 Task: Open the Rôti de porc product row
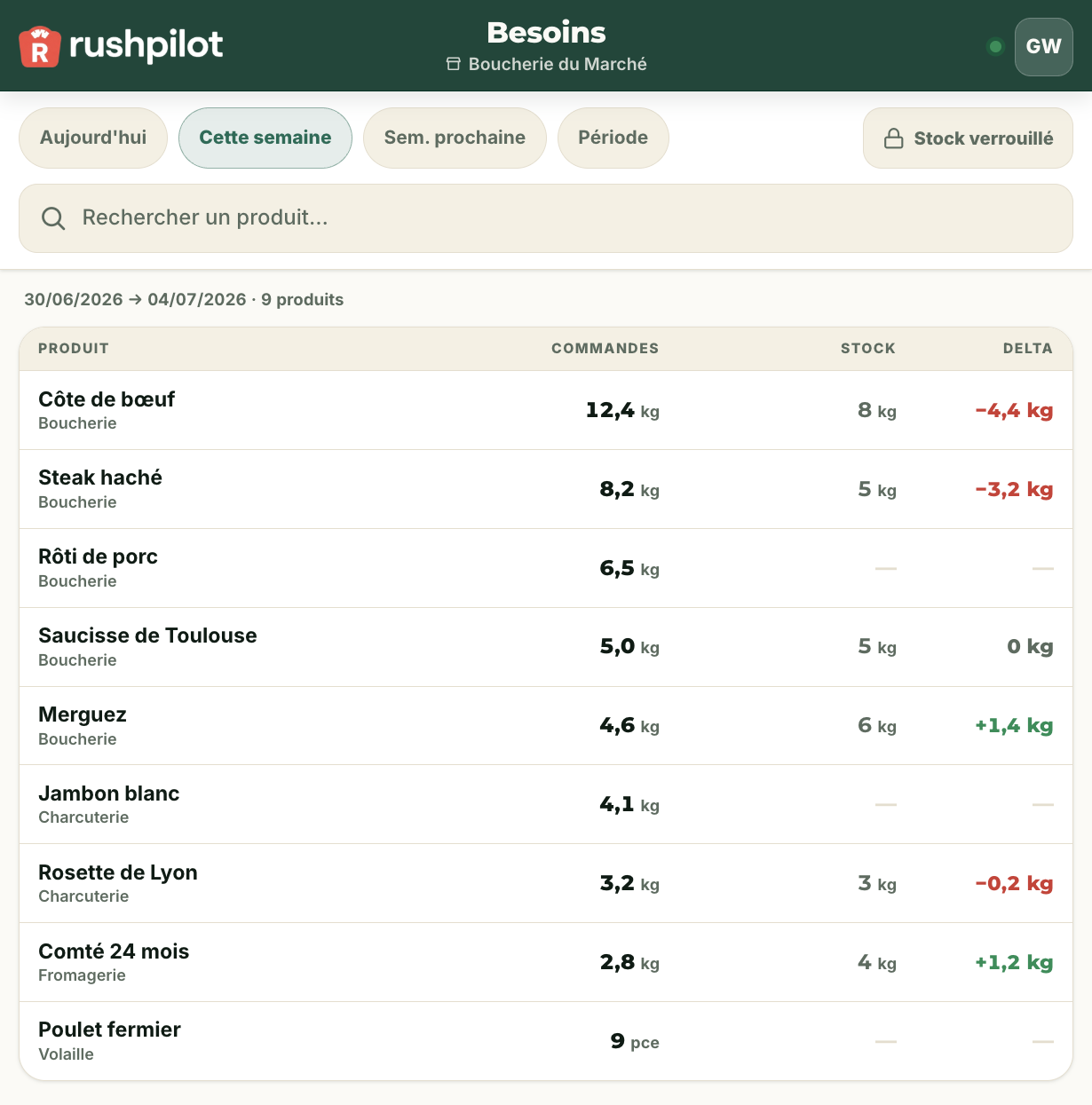coord(546,568)
